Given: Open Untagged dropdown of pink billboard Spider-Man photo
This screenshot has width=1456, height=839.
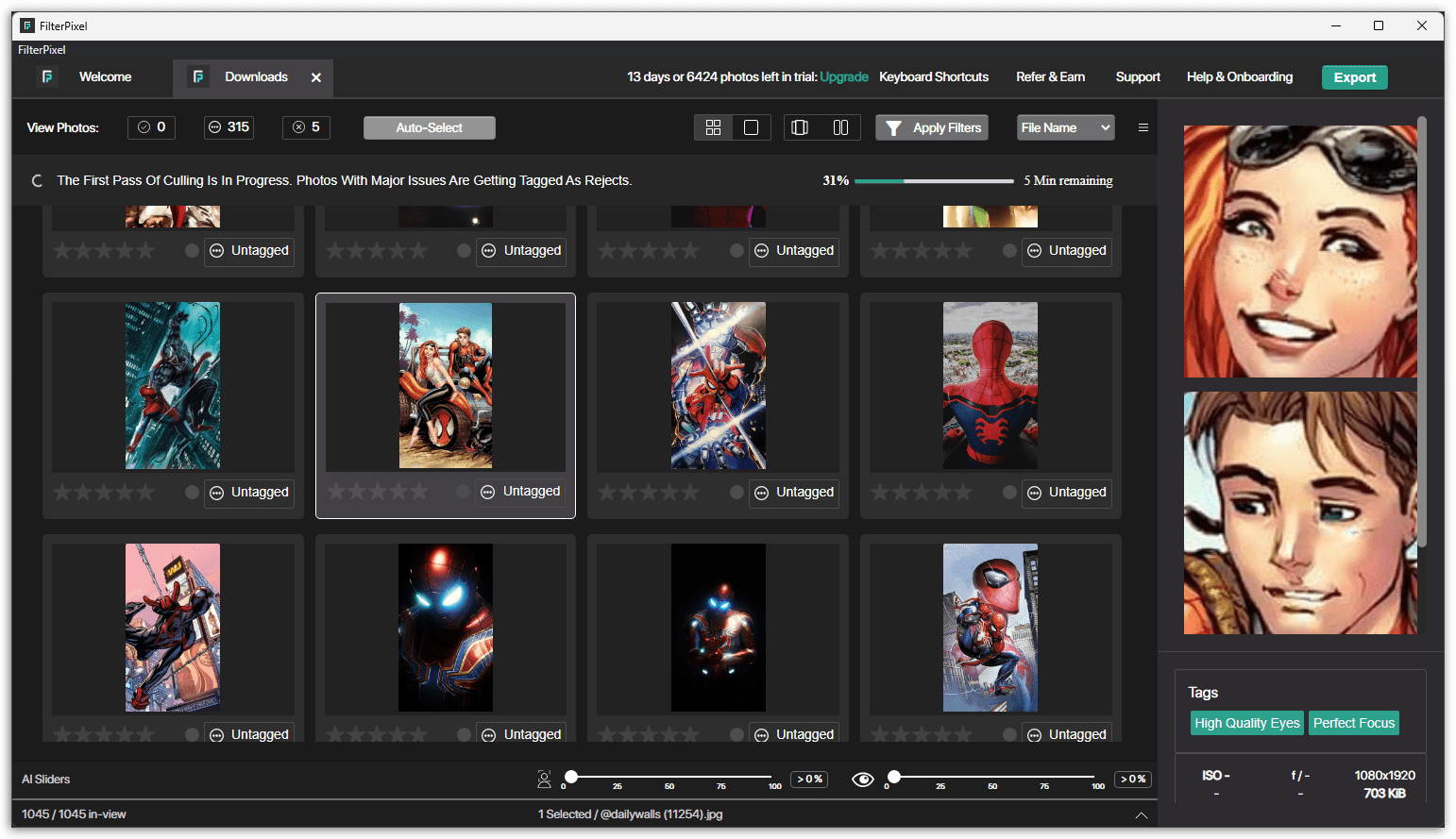Looking at the screenshot, I should click(249, 733).
